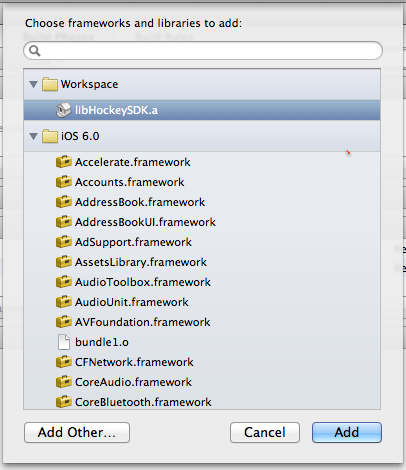
Task: Click the libHockeySDK.a library icon
Action: 64,110
